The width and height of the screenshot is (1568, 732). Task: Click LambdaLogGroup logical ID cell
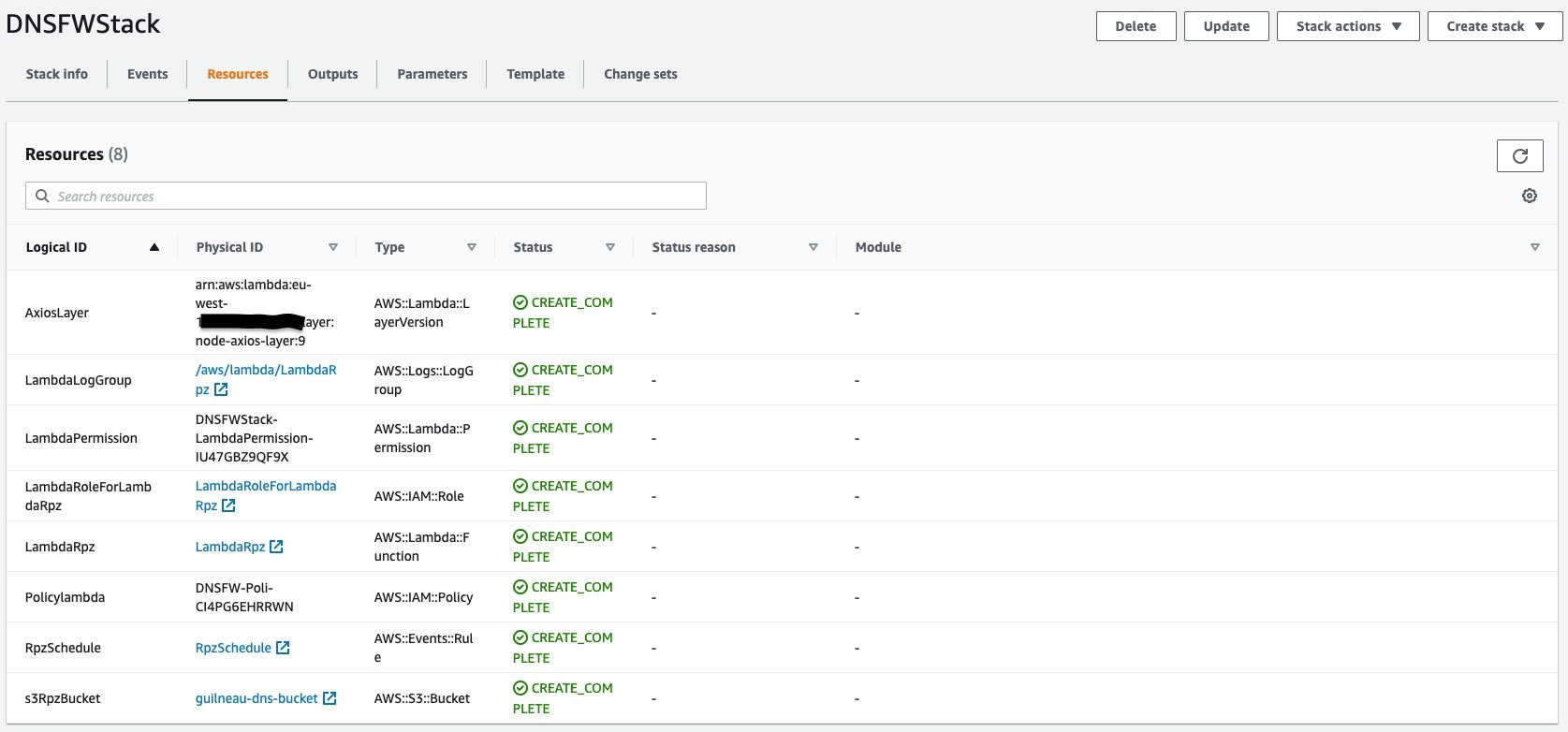[x=79, y=380]
